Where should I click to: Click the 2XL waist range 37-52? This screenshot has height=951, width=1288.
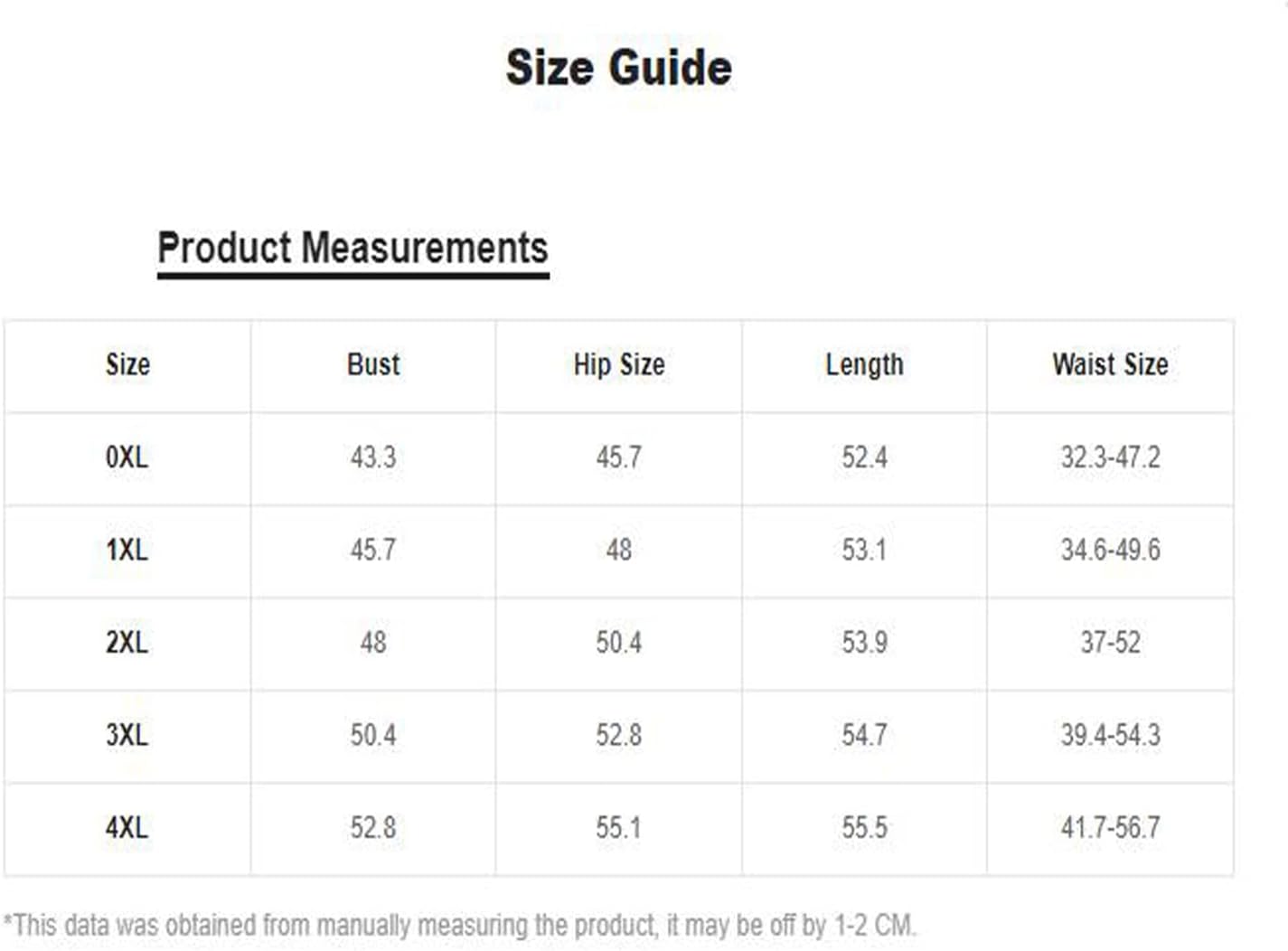click(1110, 643)
